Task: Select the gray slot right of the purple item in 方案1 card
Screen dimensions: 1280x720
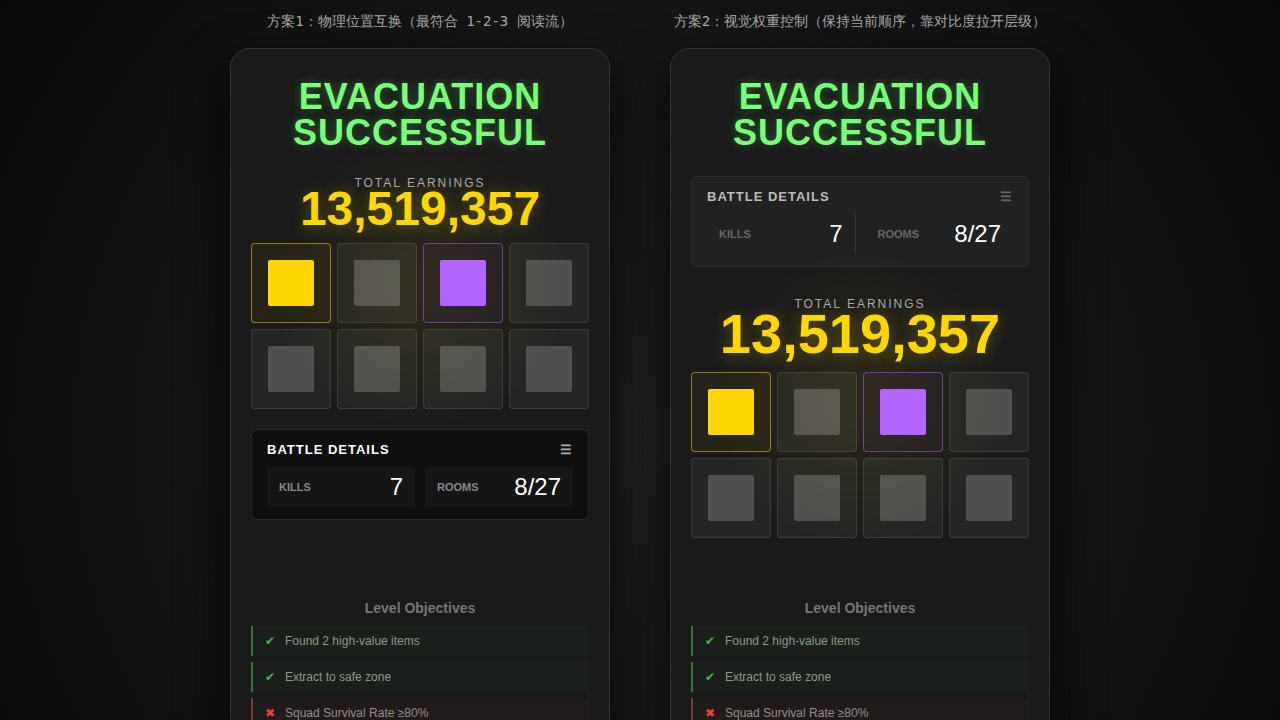Action: [x=549, y=283]
